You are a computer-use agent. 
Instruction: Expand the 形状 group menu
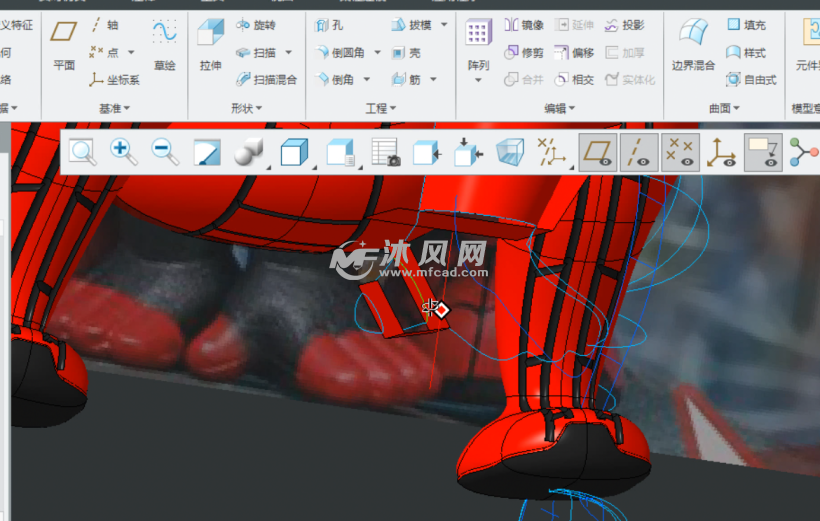[246, 108]
